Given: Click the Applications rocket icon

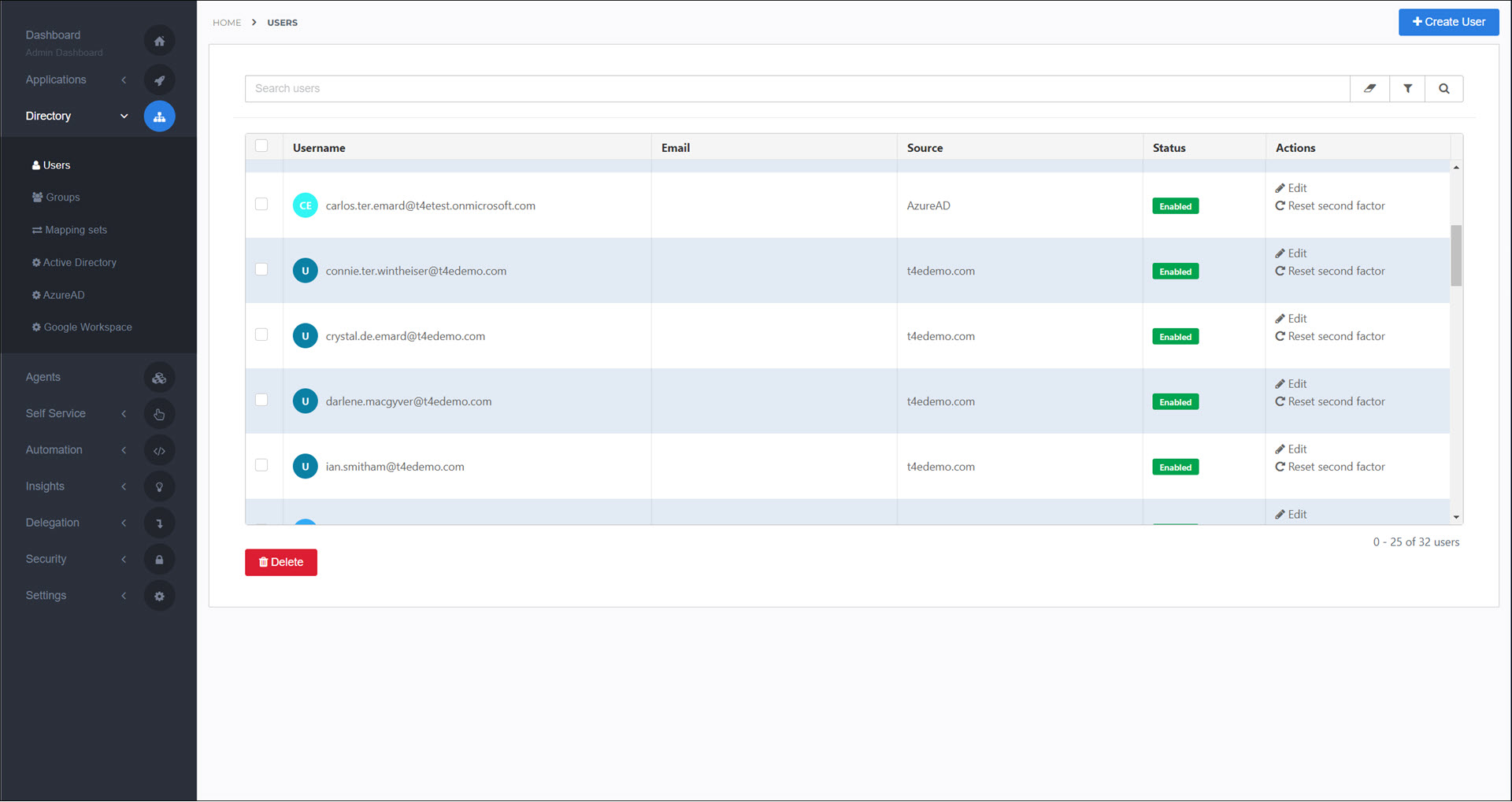Looking at the screenshot, I should 159,80.
